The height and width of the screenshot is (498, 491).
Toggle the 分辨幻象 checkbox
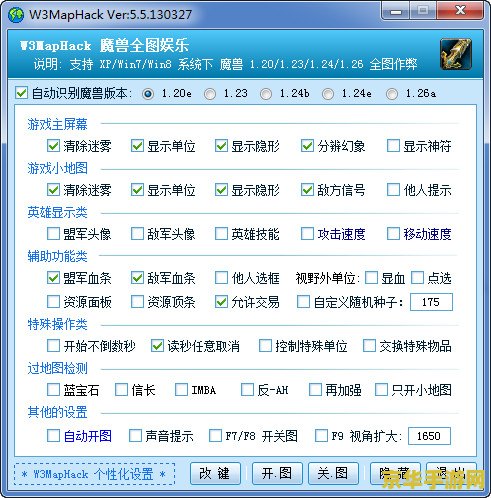[x=307, y=146]
